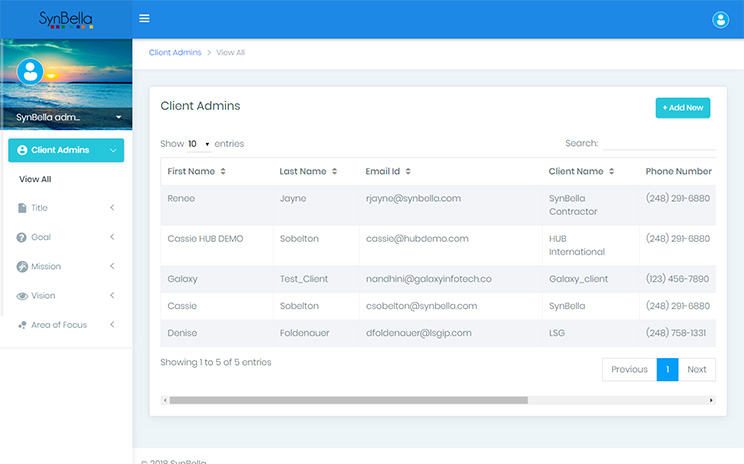This screenshot has width=744, height=464.
Task: Expand the Mission menu chevron
Action: click(112, 266)
